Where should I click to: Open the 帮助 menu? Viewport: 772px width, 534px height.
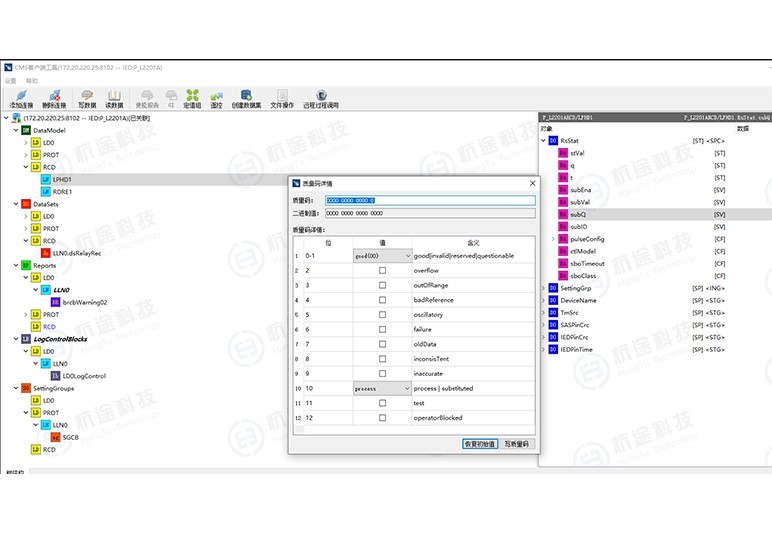(x=32, y=80)
